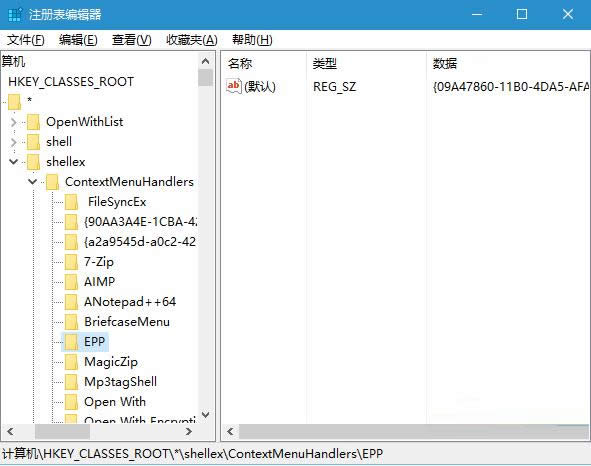The width and height of the screenshot is (591, 466).
Task: Click the AIMP folder icon
Action: coord(71,282)
